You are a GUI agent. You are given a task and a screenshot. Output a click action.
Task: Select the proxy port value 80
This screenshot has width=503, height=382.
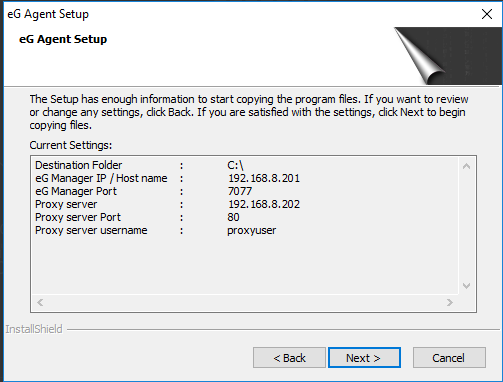(233, 217)
